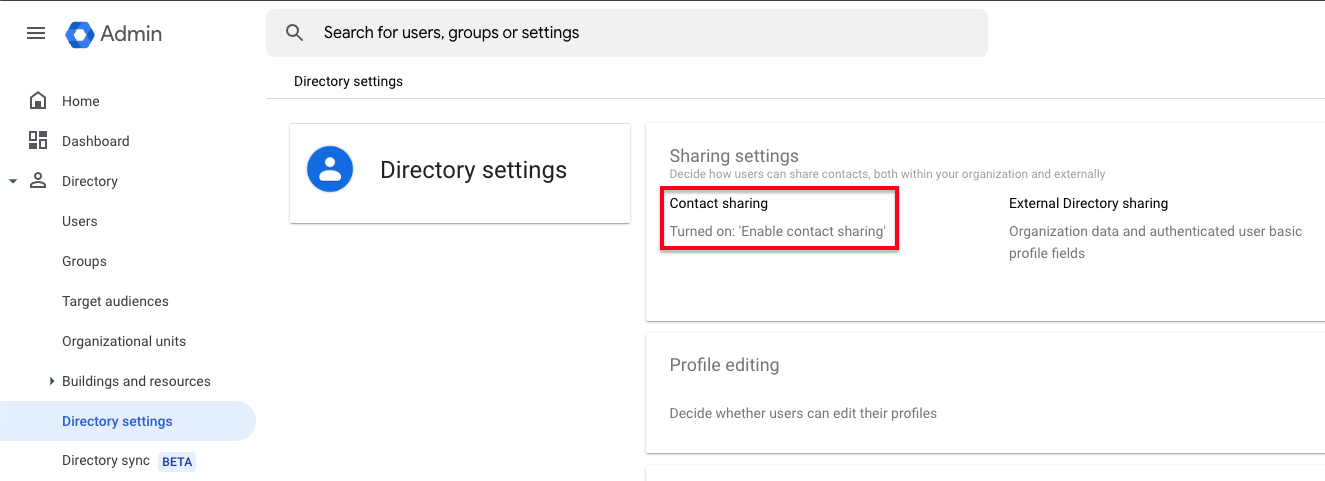Click the search magnifier icon
Viewport: 1325px width, 481px height.
coord(294,33)
